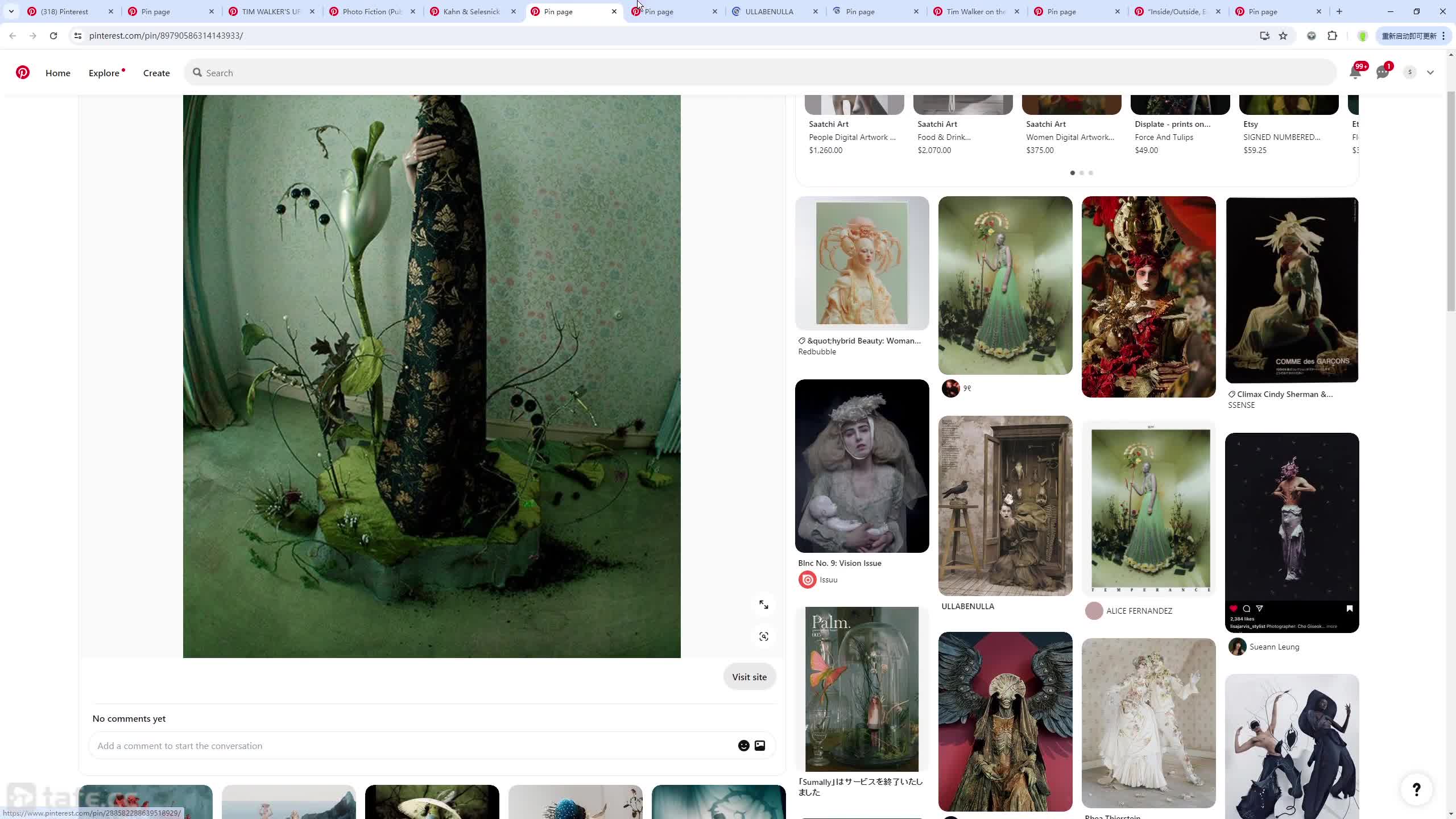Image resolution: width=1456 pixels, height=819 pixels.
Task: Attach a photo to the comment
Action: click(x=760, y=746)
